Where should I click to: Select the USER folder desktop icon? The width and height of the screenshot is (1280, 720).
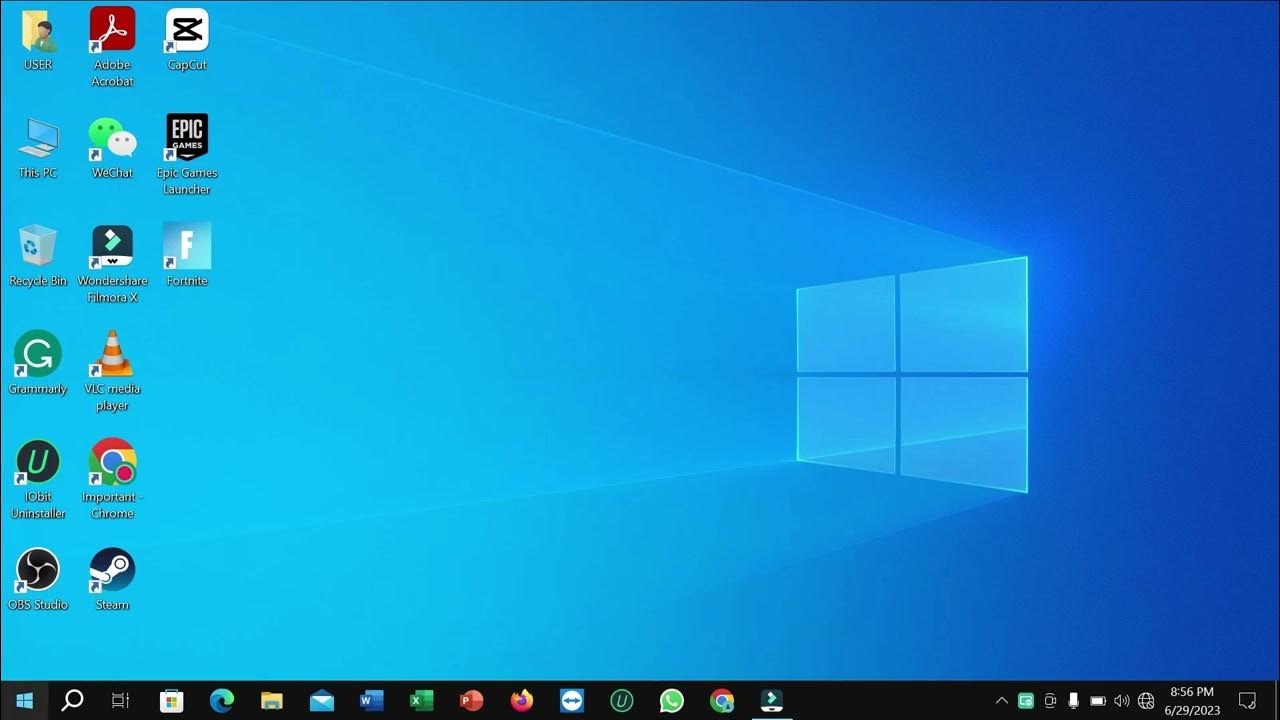38,40
